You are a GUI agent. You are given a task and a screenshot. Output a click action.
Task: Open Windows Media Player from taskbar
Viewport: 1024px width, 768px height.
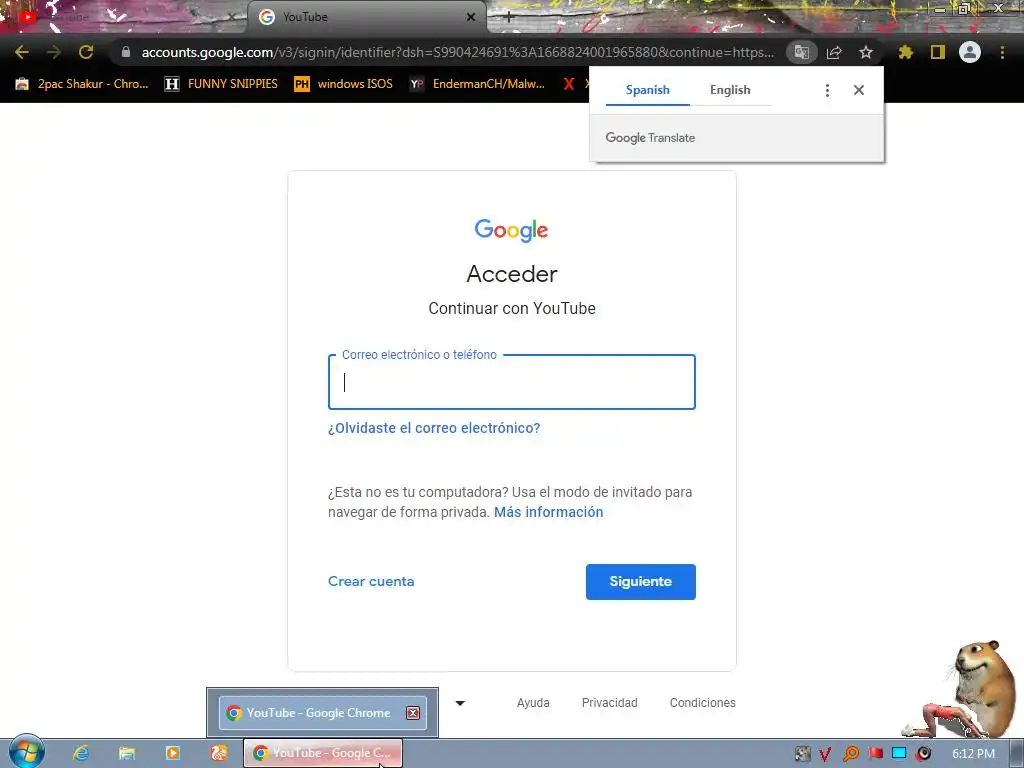(x=173, y=753)
